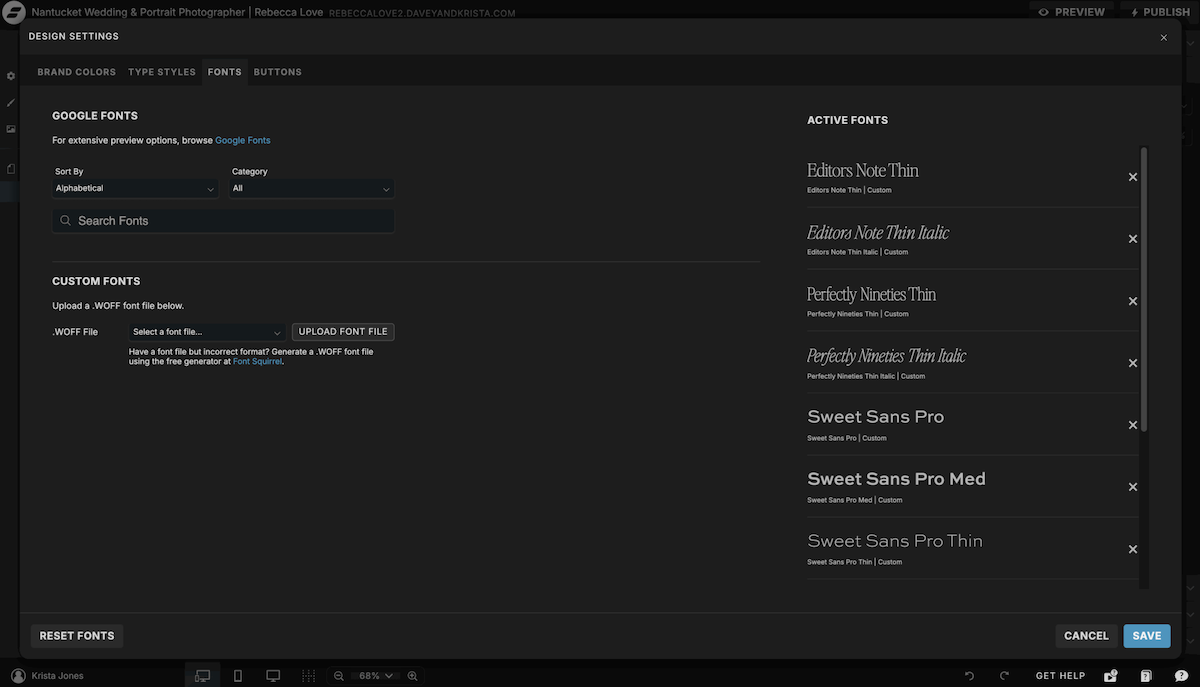This screenshot has height=687, width=1200.
Task: Close the Design Settings dialog
Action: [x=1163, y=37]
